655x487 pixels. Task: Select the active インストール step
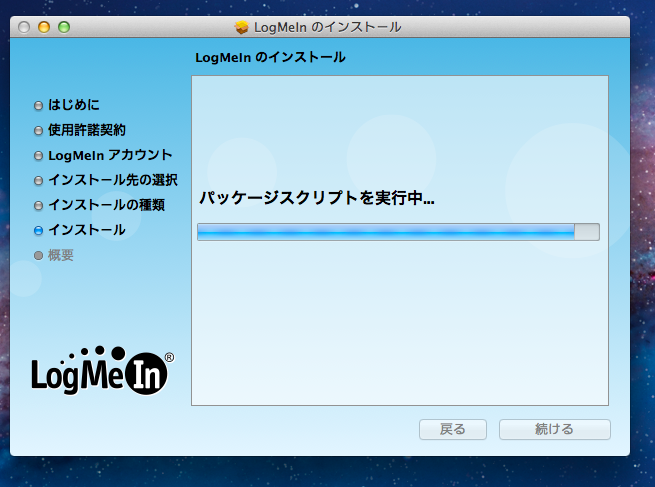click(79, 230)
